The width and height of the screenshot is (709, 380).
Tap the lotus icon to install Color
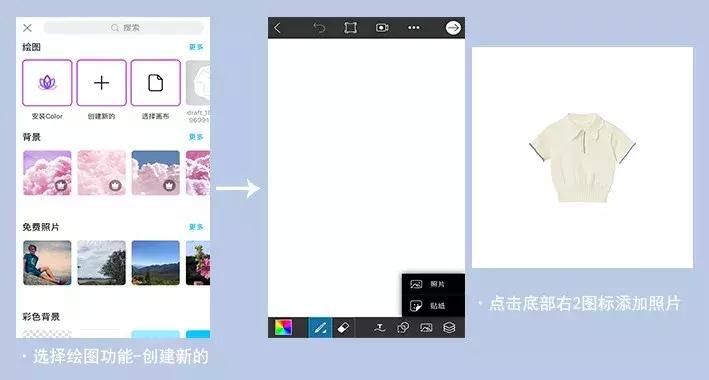click(x=47, y=83)
